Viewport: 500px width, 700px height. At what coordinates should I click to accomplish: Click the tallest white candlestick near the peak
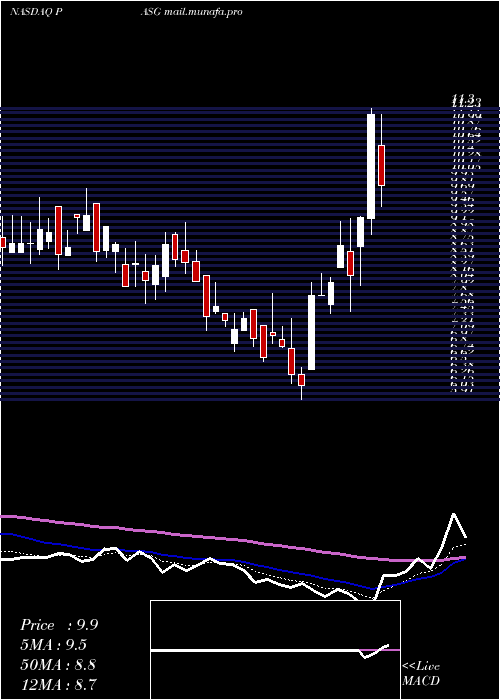pyautogui.click(x=371, y=167)
